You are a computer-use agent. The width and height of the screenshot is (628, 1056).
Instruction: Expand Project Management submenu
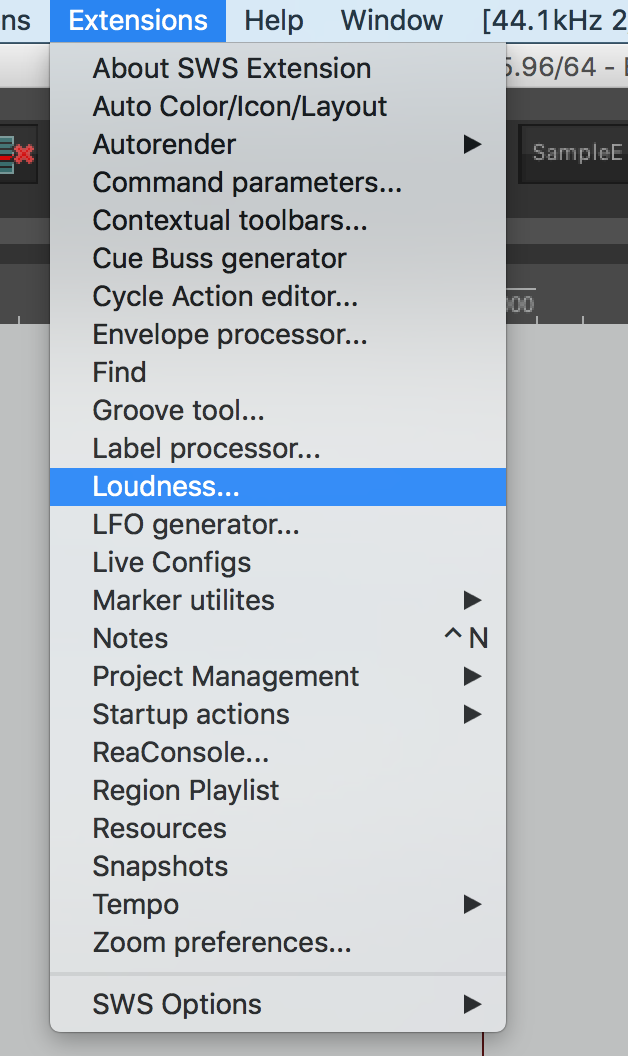225,677
